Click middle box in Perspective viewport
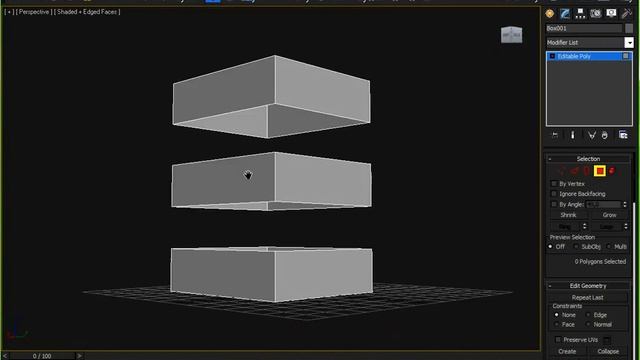640x360 pixels. click(271, 181)
